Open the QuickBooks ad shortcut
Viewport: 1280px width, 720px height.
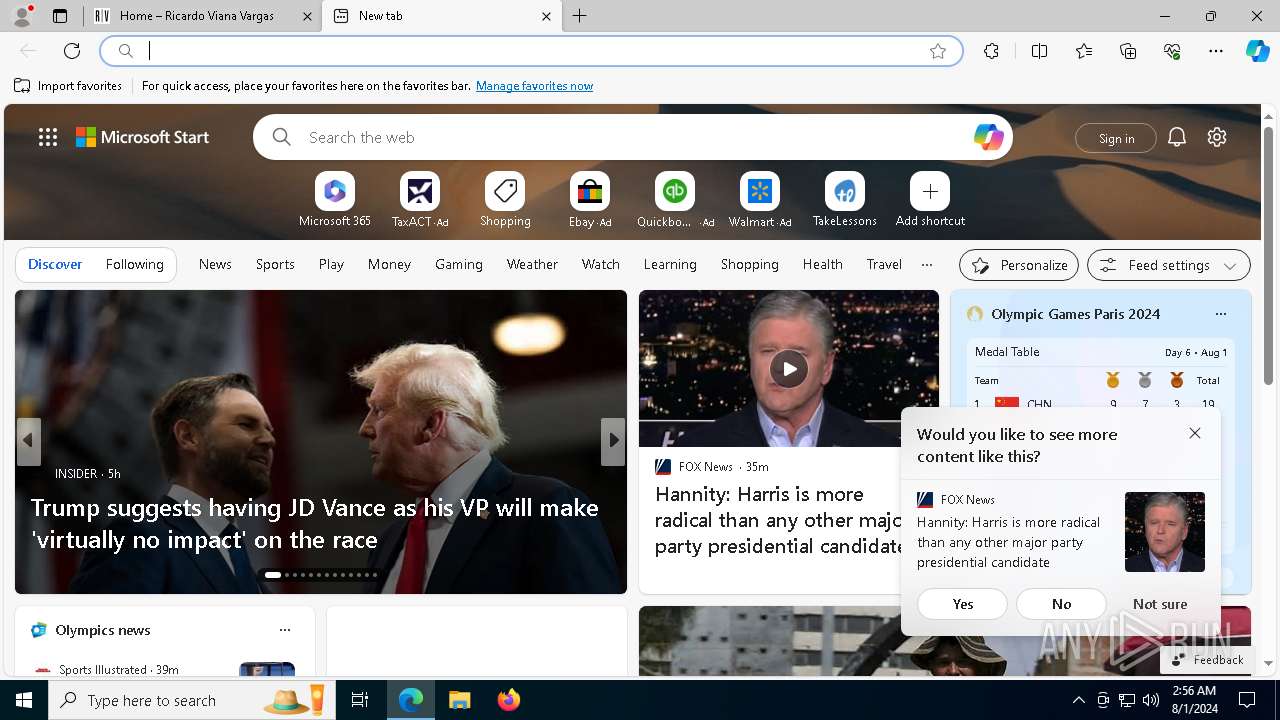(x=675, y=201)
